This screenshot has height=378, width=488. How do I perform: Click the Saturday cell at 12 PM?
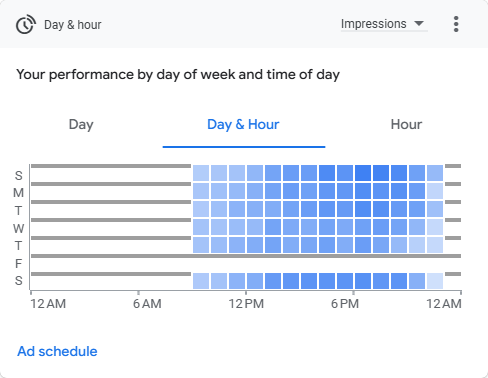(255, 281)
